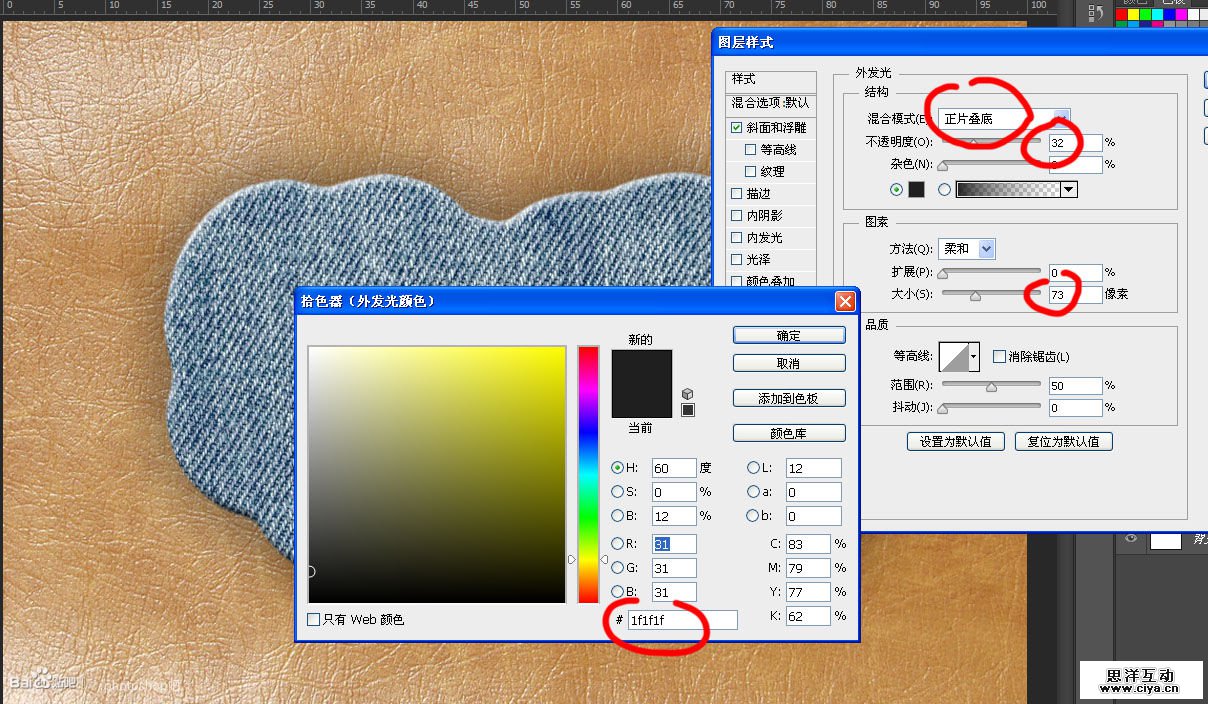Uncheck 斜面和浮雕 style checkbox
The height and width of the screenshot is (704, 1208).
[737, 128]
